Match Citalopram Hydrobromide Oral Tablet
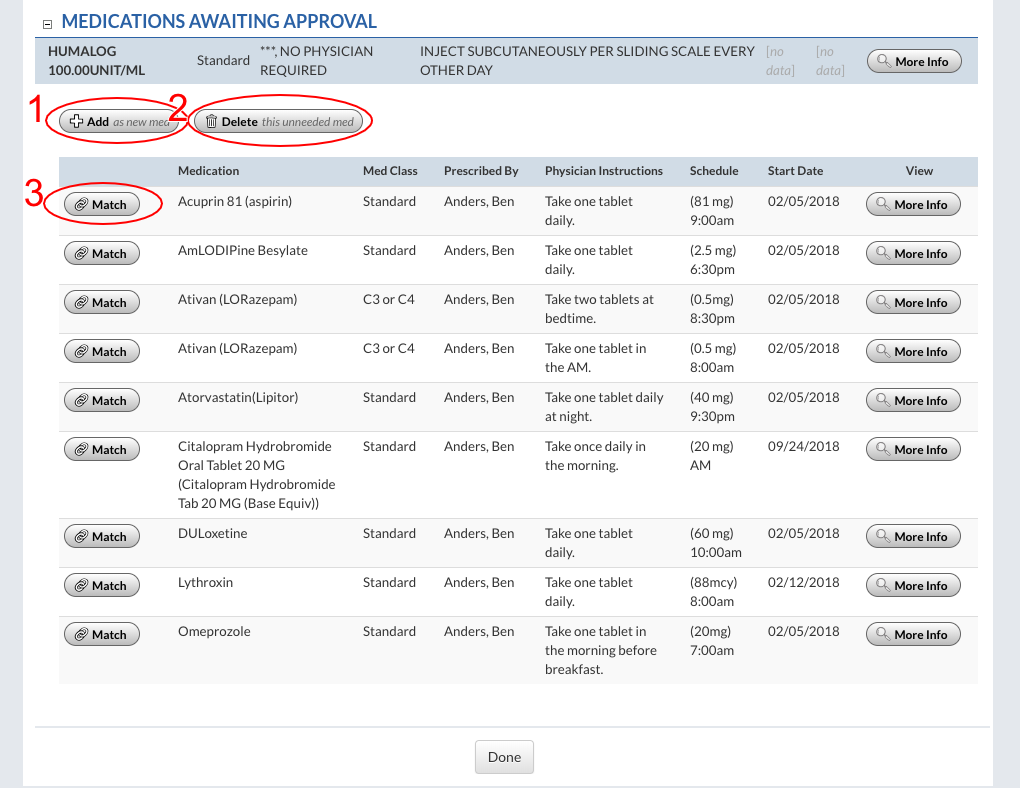This screenshot has height=788, width=1020. pyautogui.click(x=101, y=449)
